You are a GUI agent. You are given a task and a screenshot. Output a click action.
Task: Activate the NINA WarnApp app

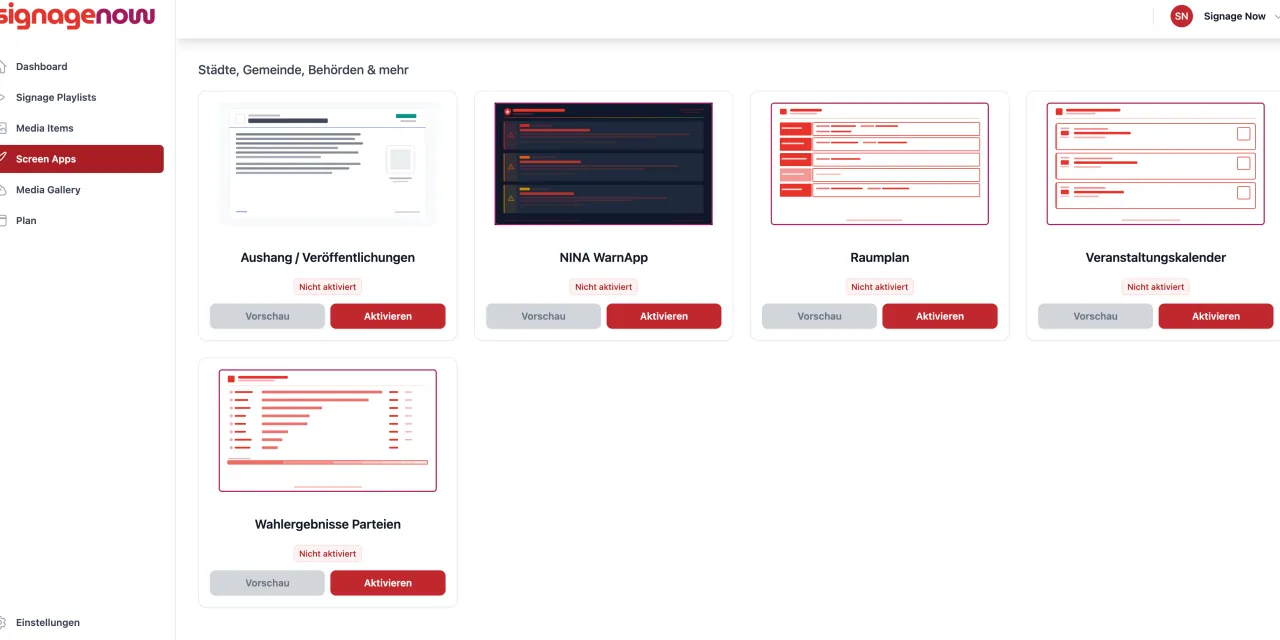coord(664,316)
